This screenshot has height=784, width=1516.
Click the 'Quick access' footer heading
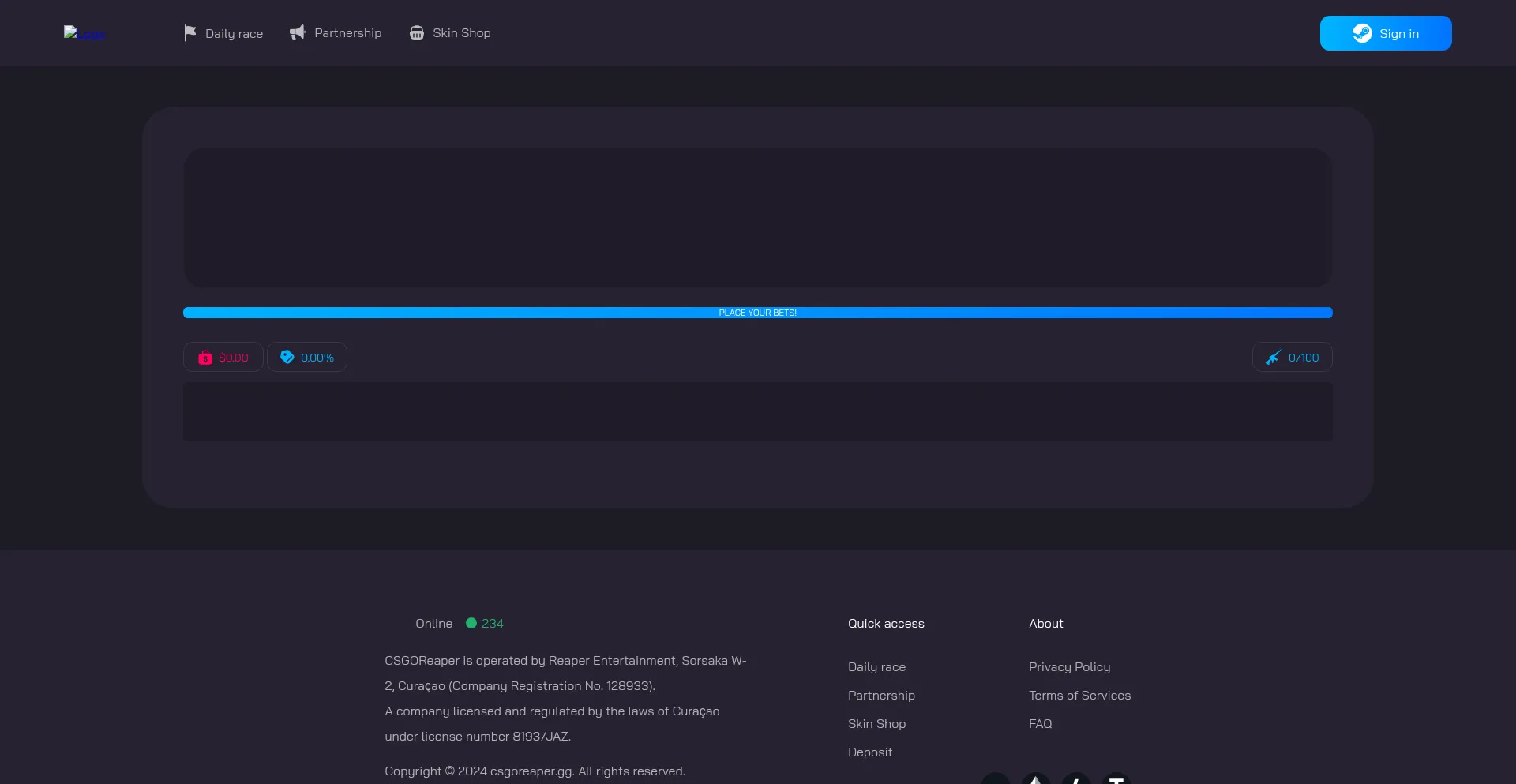click(886, 624)
